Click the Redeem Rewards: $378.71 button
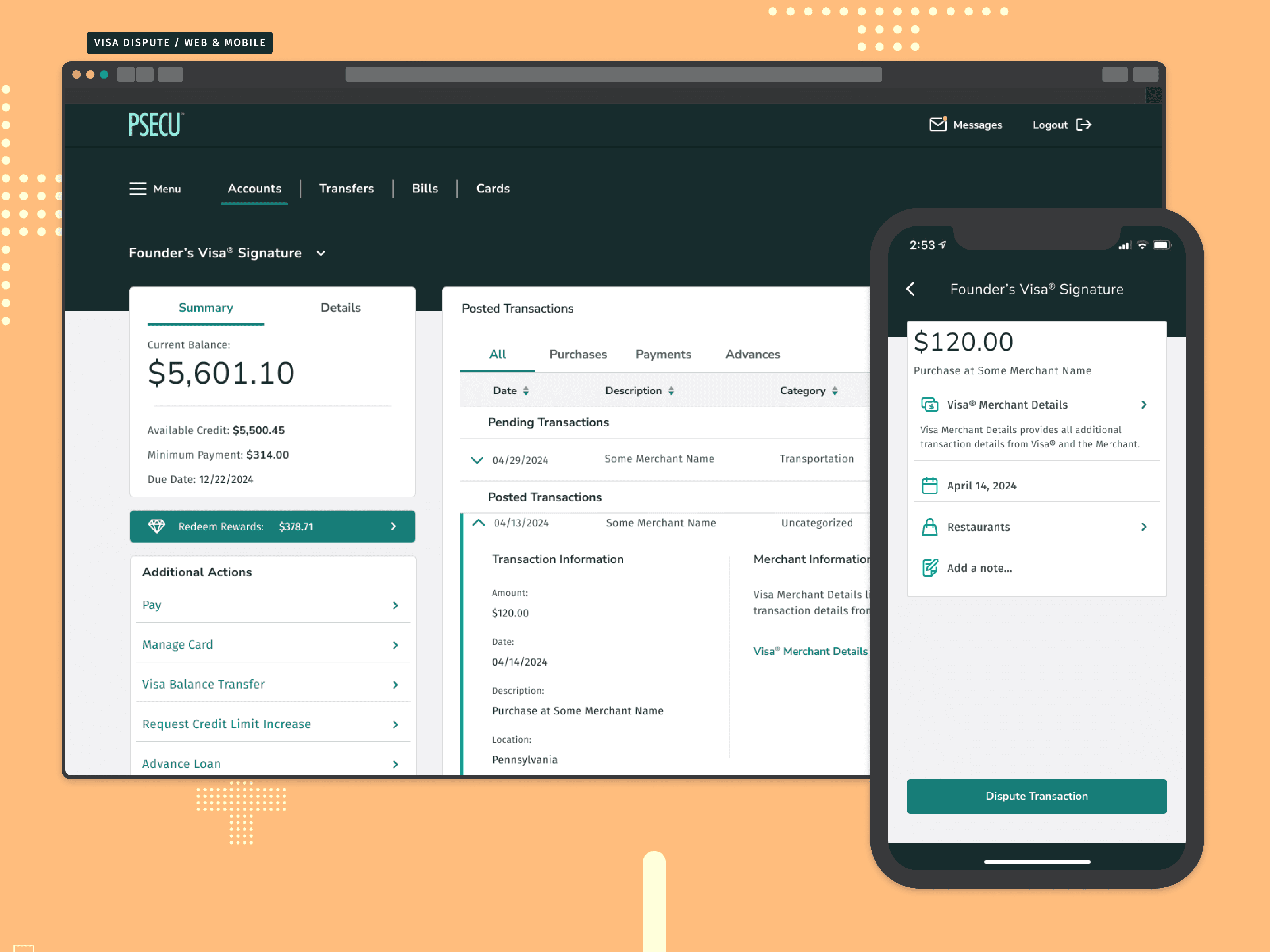The height and width of the screenshot is (952, 1270). coord(272,526)
